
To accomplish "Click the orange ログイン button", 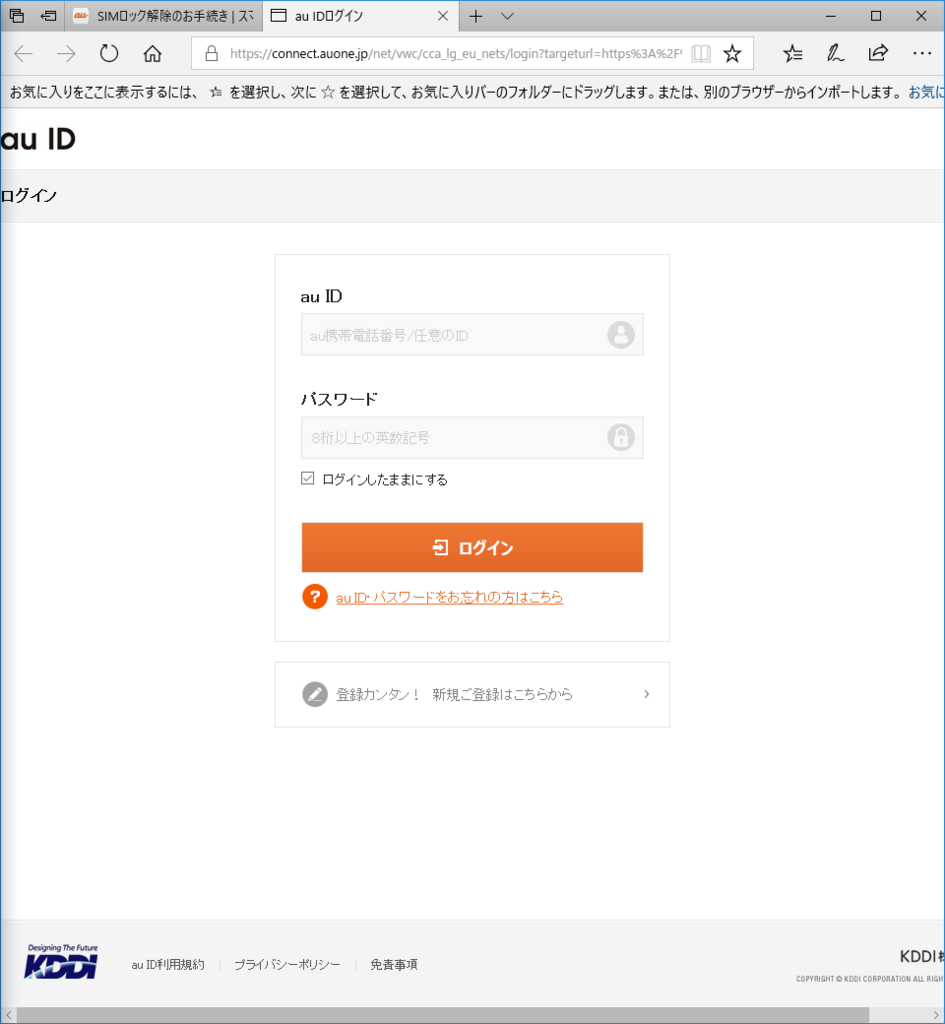I will click(x=472, y=547).
